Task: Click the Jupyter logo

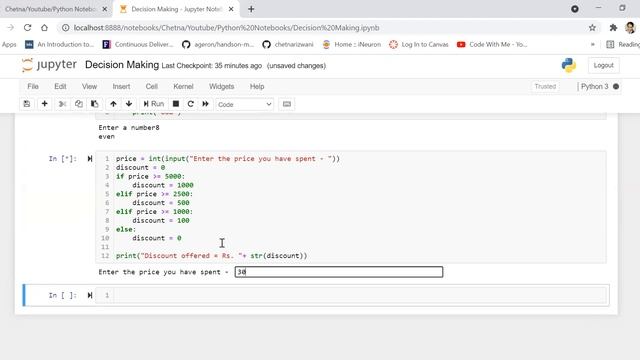Action: [x=49, y=65]
